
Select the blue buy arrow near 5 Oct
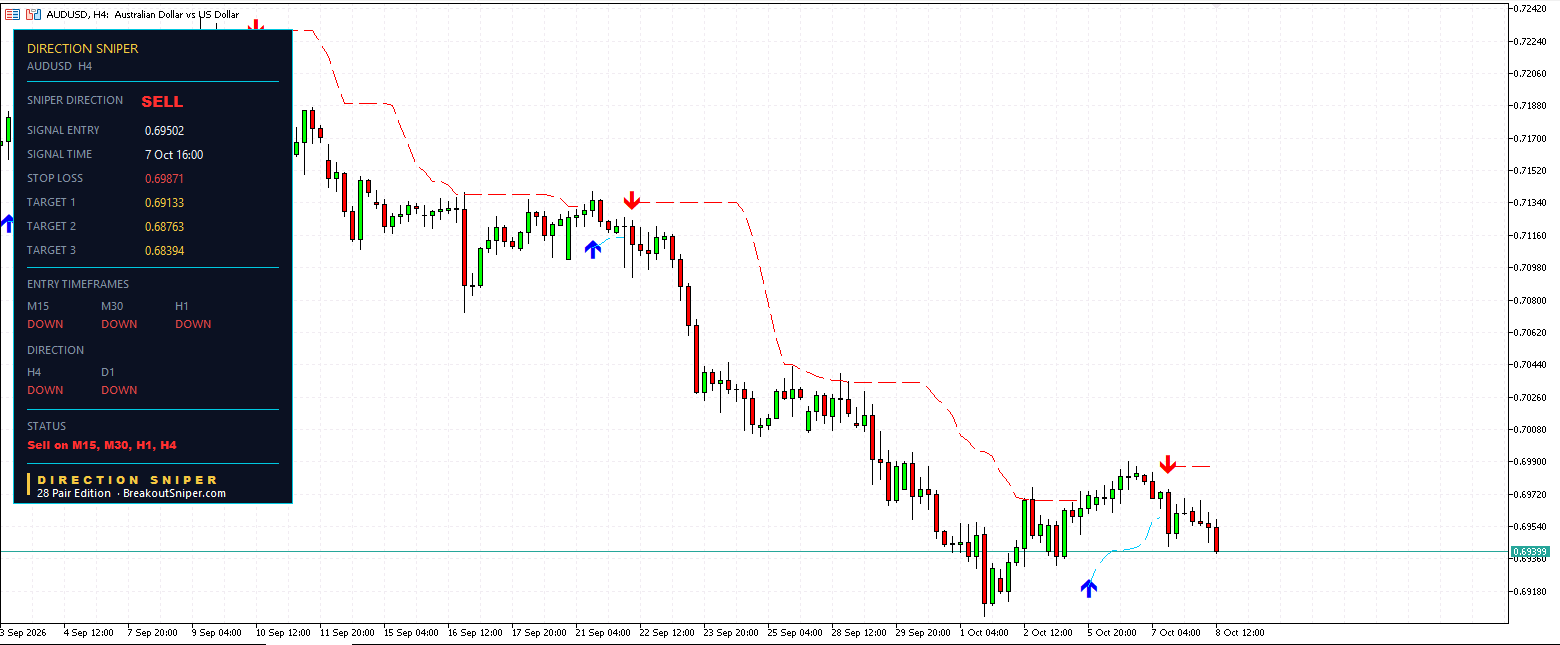pyautogui.click(x=1089, y=588)
